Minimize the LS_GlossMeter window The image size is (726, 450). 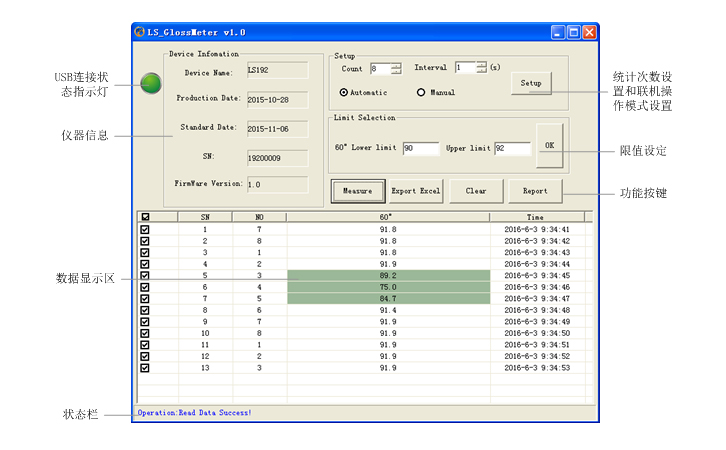click(x=558, y=32)
